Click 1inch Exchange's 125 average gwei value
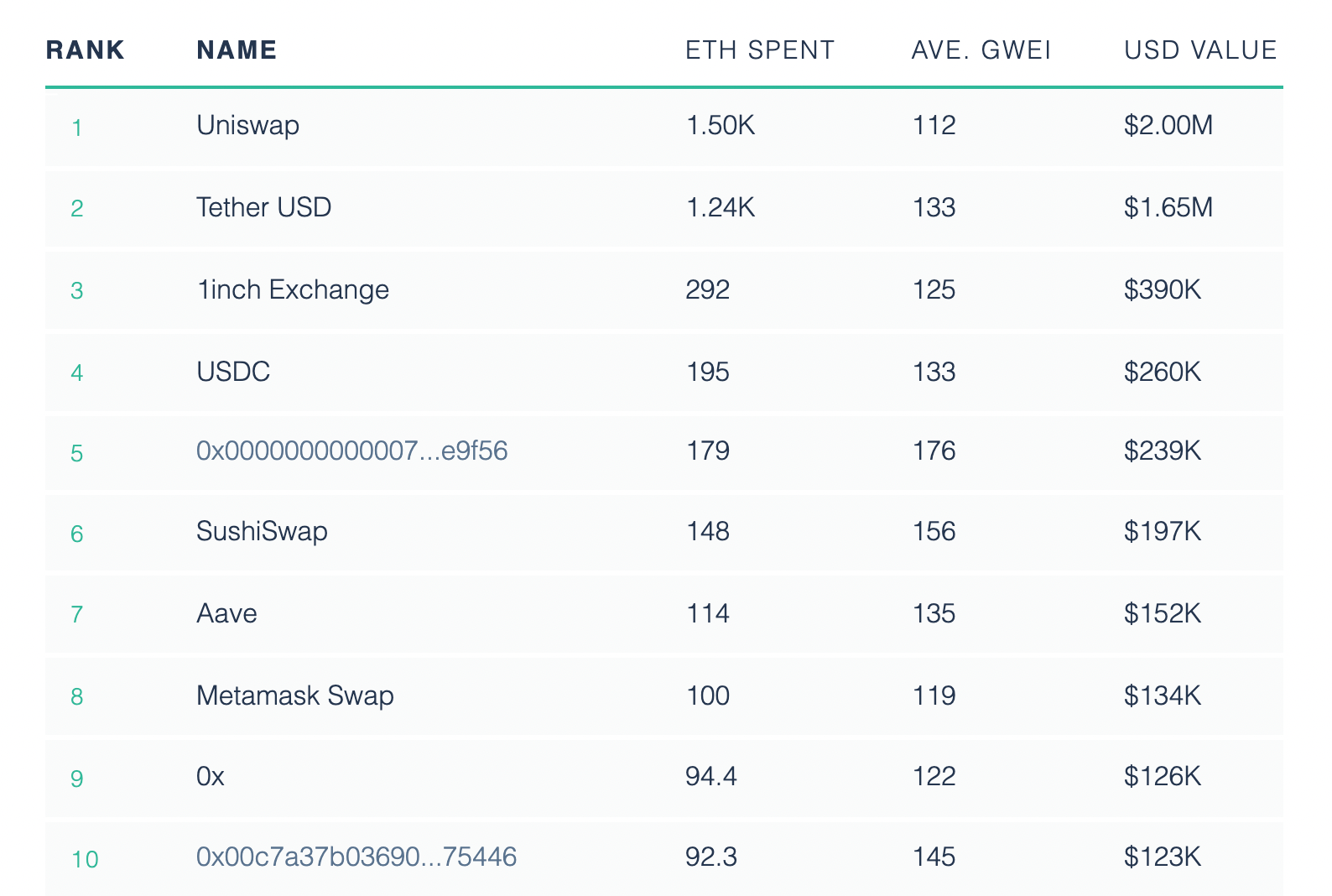Screen dimensions: 1332x896 click(x=934, y=289)
